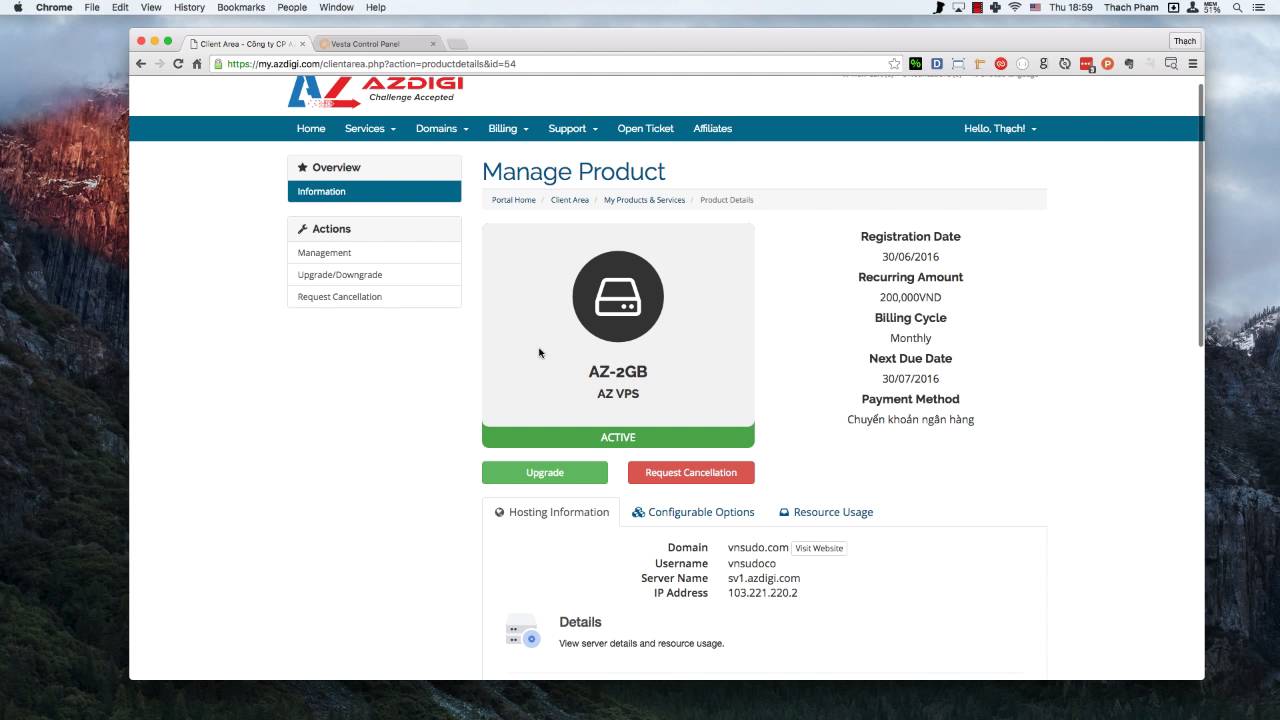Open the green percent extension icon
The image size is (1280, 720).
915,63
